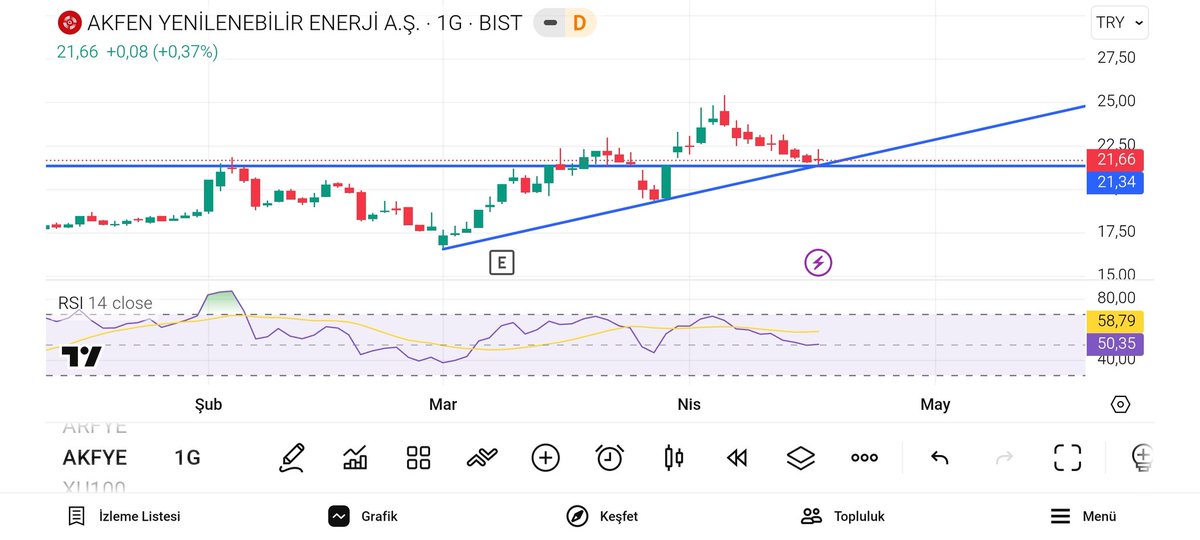Open candlestick style icon

pos(674,458)
